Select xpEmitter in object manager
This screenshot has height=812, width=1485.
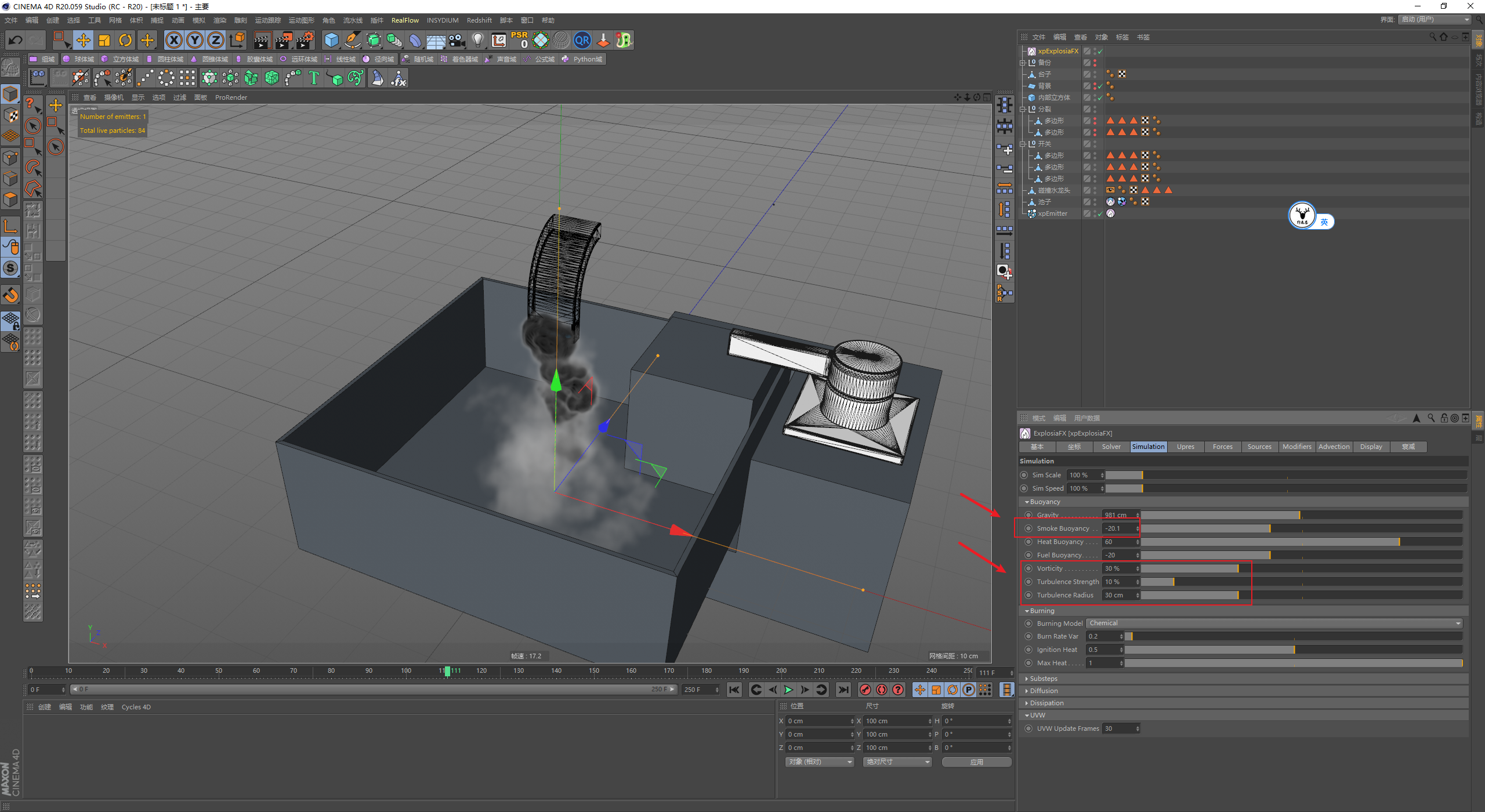click(x=1052, y=213)
